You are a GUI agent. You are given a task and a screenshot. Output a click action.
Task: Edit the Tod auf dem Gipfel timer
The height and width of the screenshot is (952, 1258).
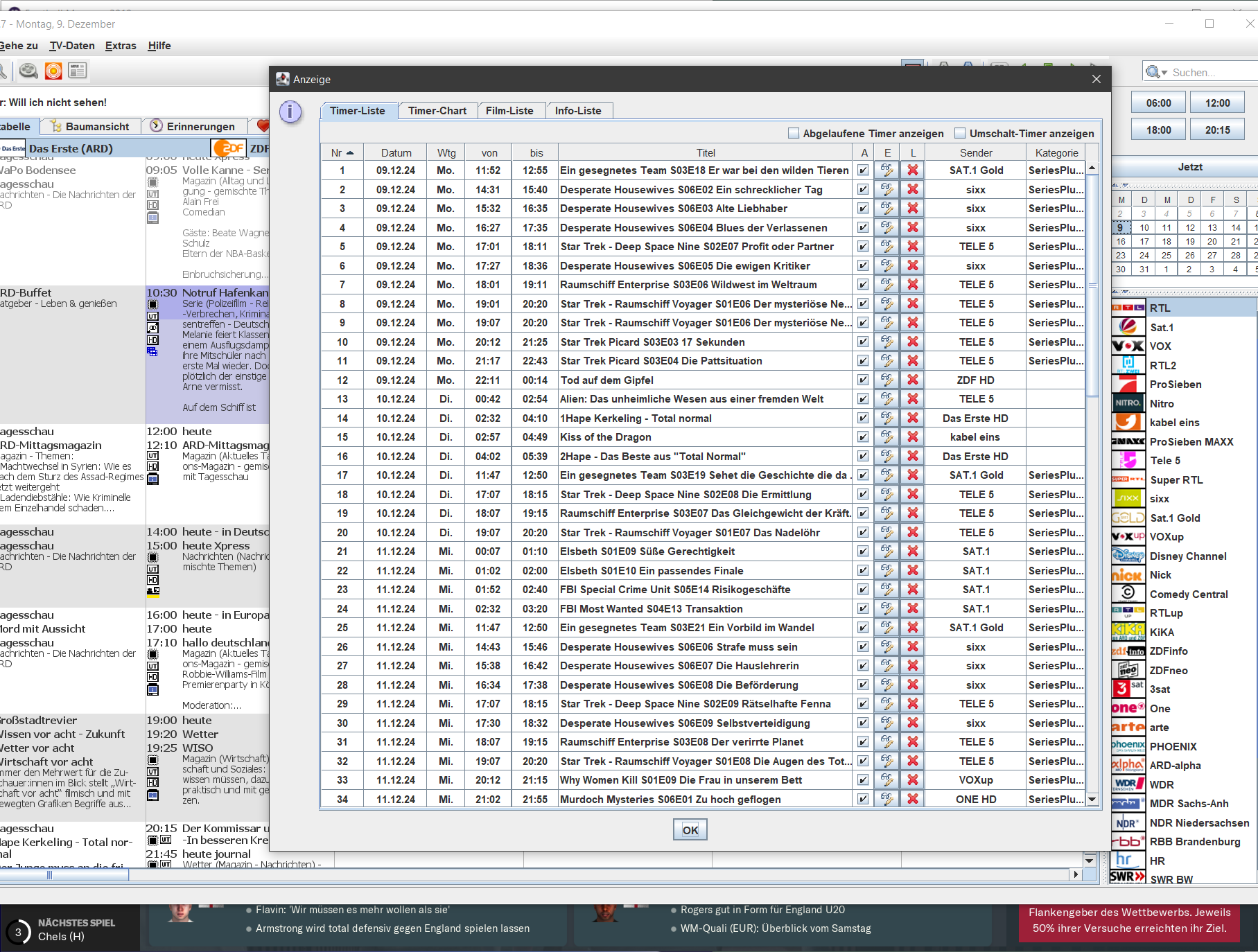[887, 380]
